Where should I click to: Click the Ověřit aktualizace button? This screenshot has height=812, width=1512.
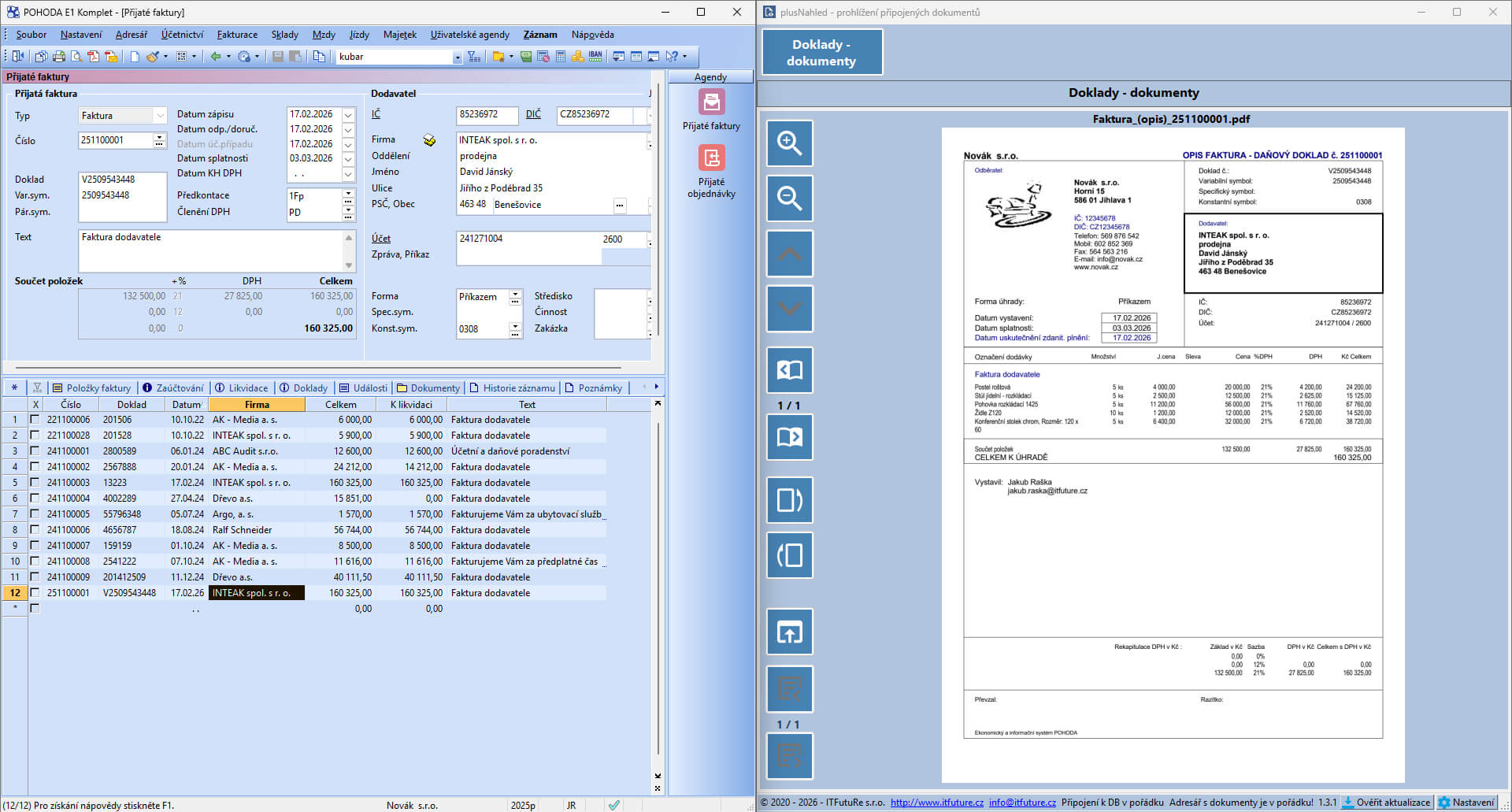[x=1386, y=803]
